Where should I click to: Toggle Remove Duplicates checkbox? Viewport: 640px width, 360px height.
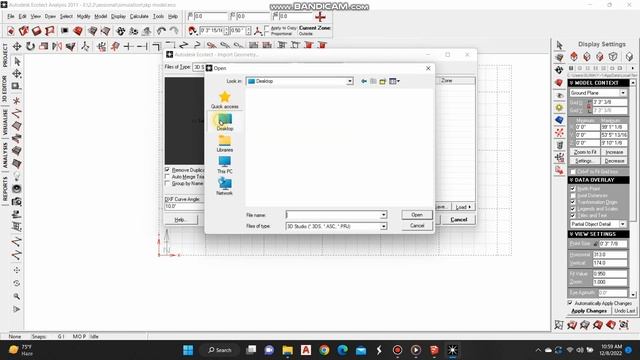click(x=167, y=170)
